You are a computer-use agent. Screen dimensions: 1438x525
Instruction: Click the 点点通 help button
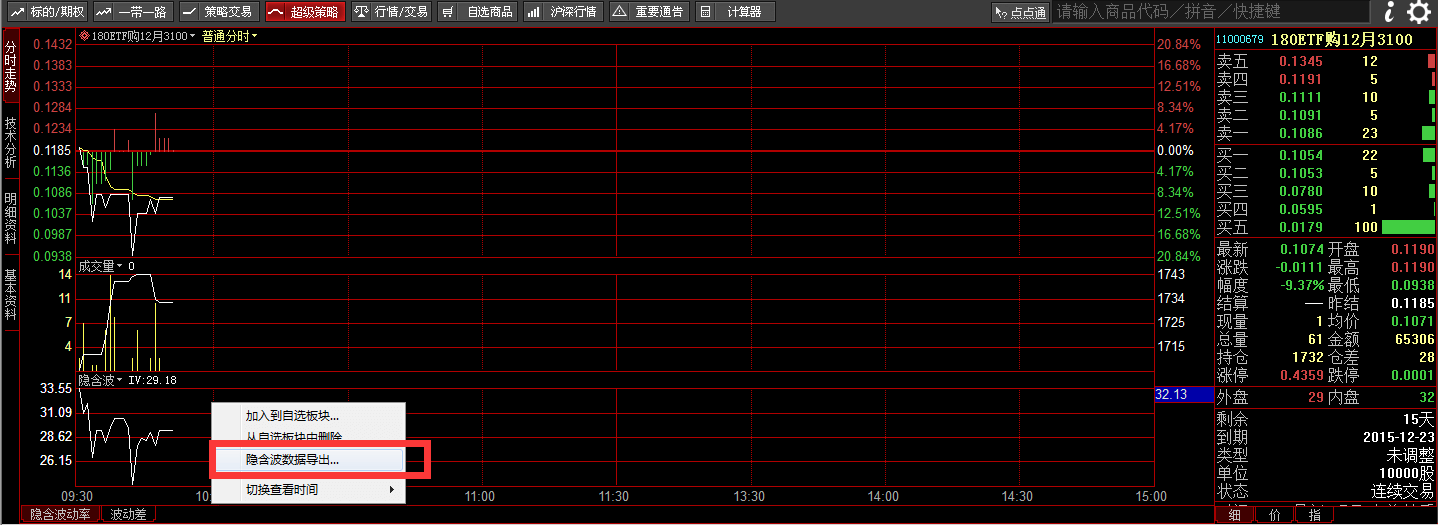click(x=1019, y=12)
